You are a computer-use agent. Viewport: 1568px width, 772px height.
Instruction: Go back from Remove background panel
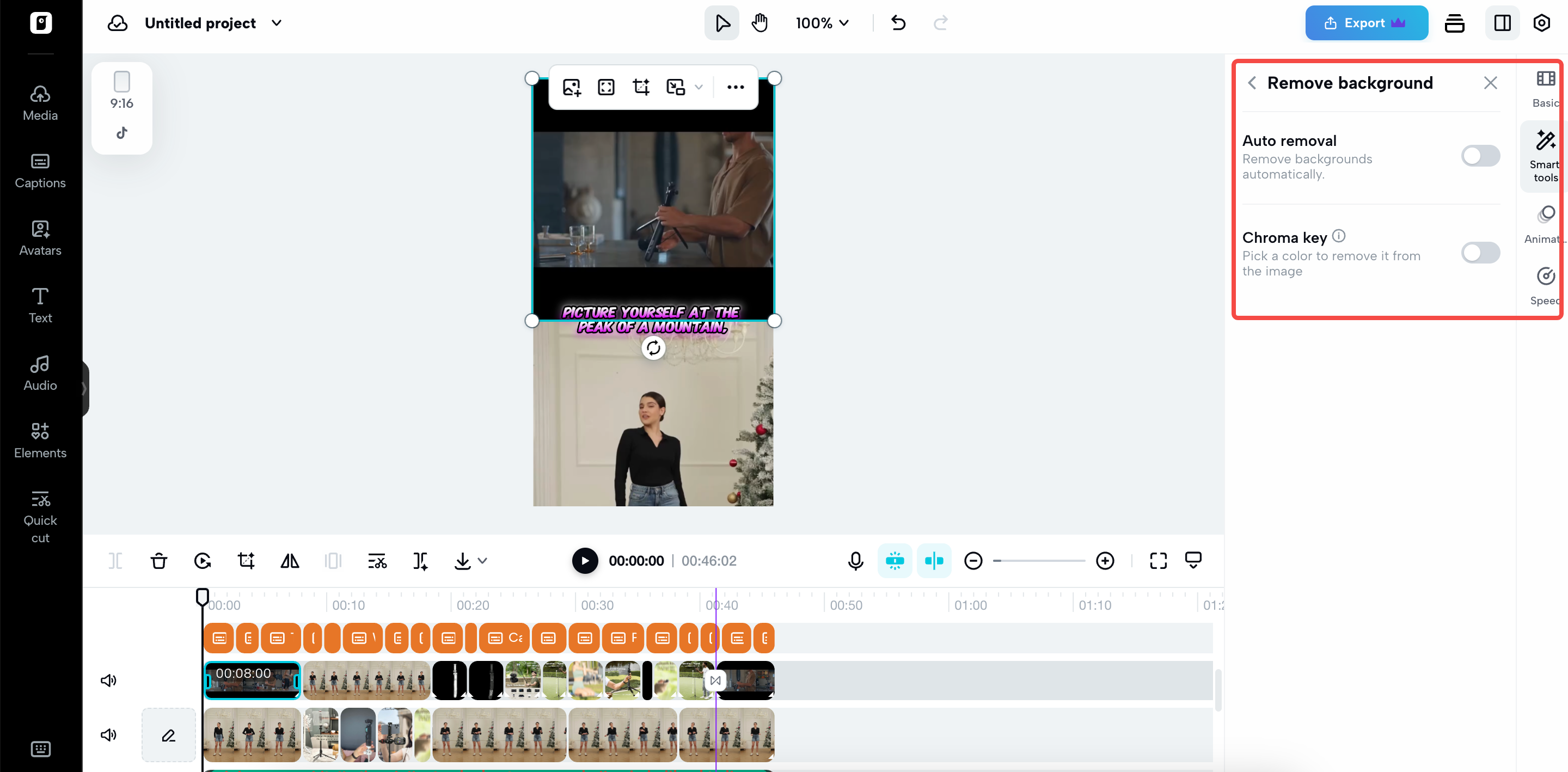pos(1252,83)
